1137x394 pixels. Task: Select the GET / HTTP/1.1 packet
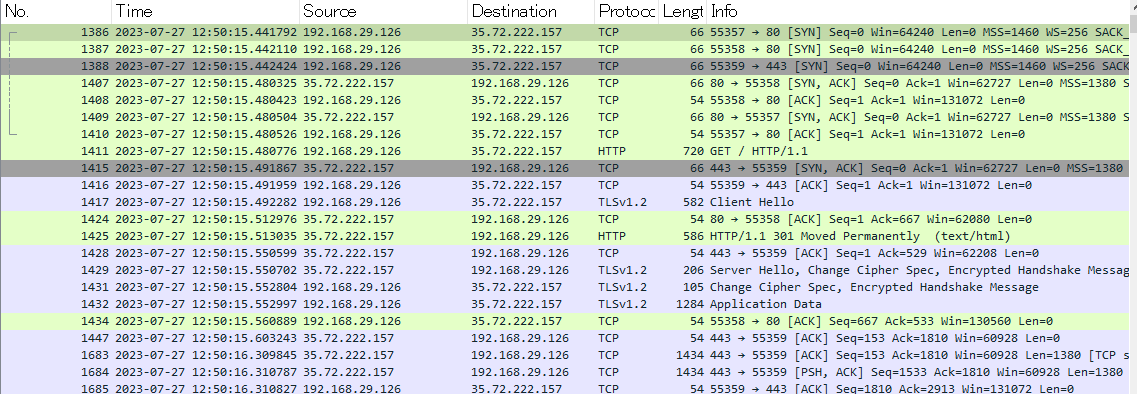point(565,151)
